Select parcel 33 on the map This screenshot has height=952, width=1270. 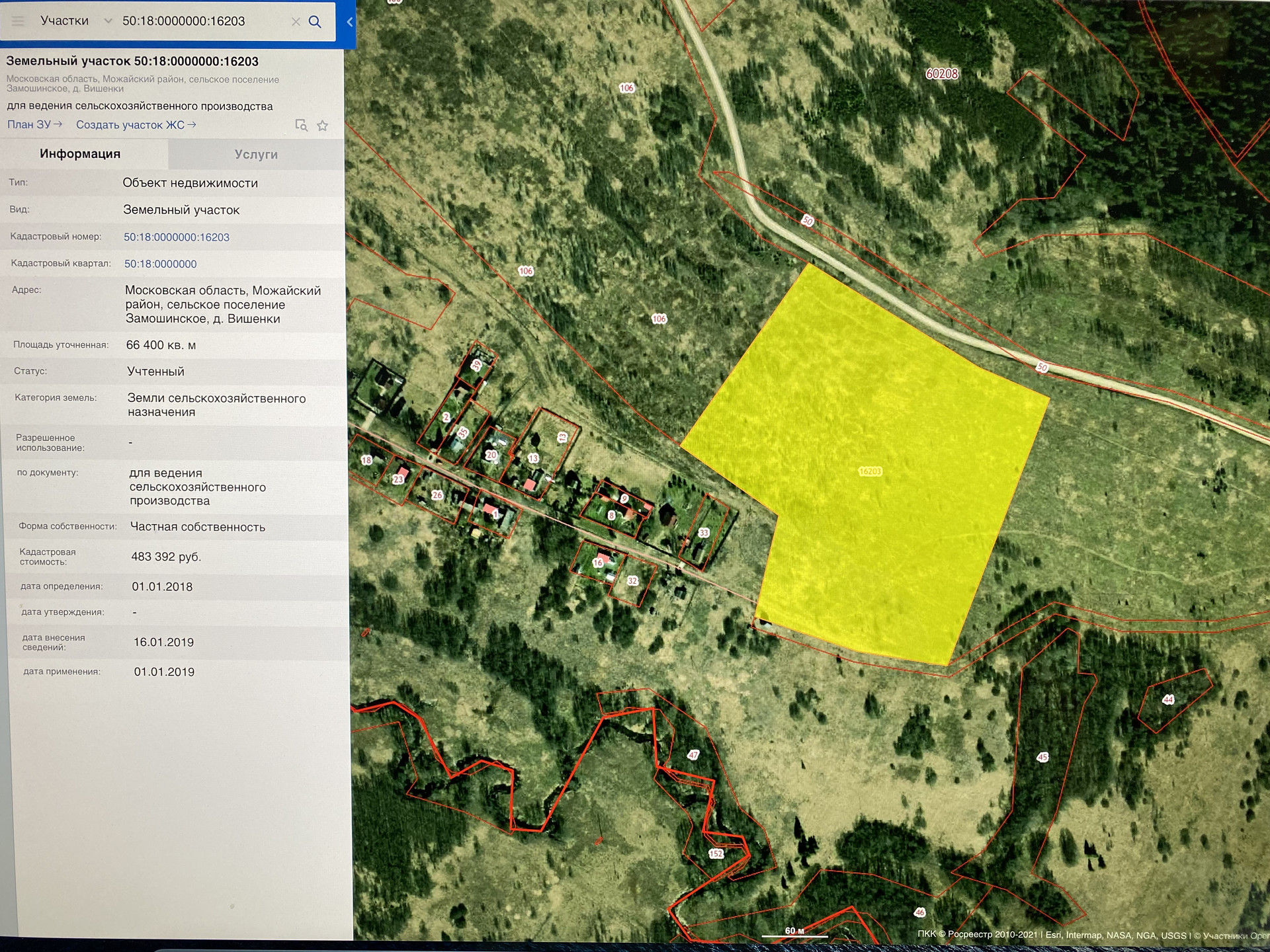pos(704,533)
